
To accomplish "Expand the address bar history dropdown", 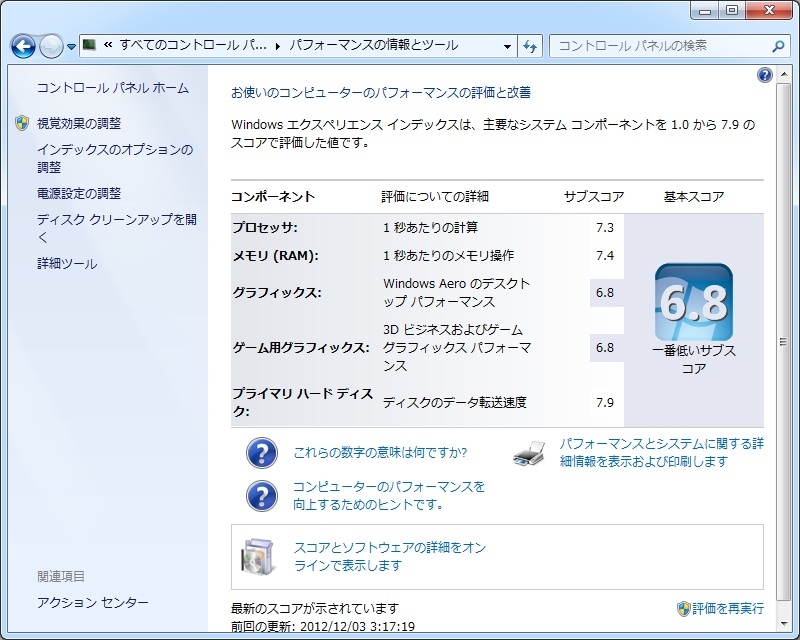I will click(x=508, y=46).
